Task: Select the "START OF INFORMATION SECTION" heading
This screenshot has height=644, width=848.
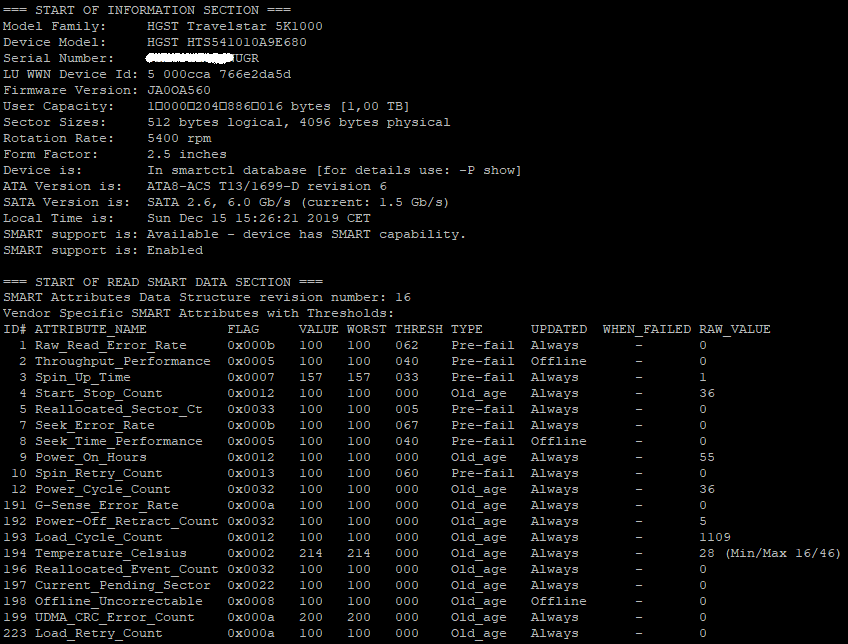Action: [x=147, y=10]
